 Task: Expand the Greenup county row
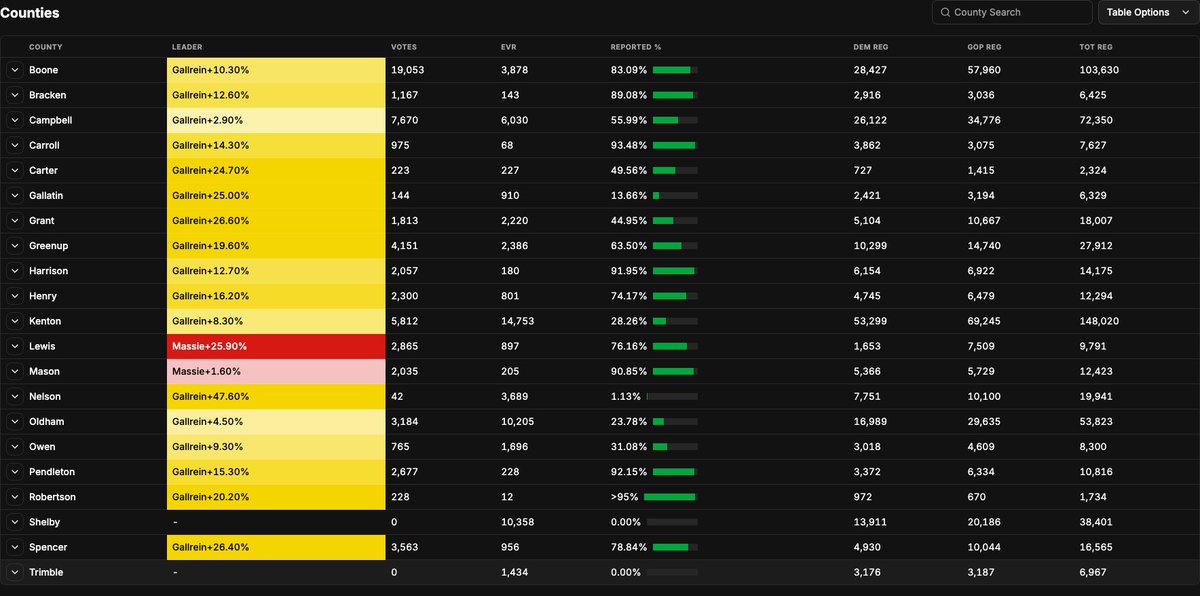[x=15, y=246]
